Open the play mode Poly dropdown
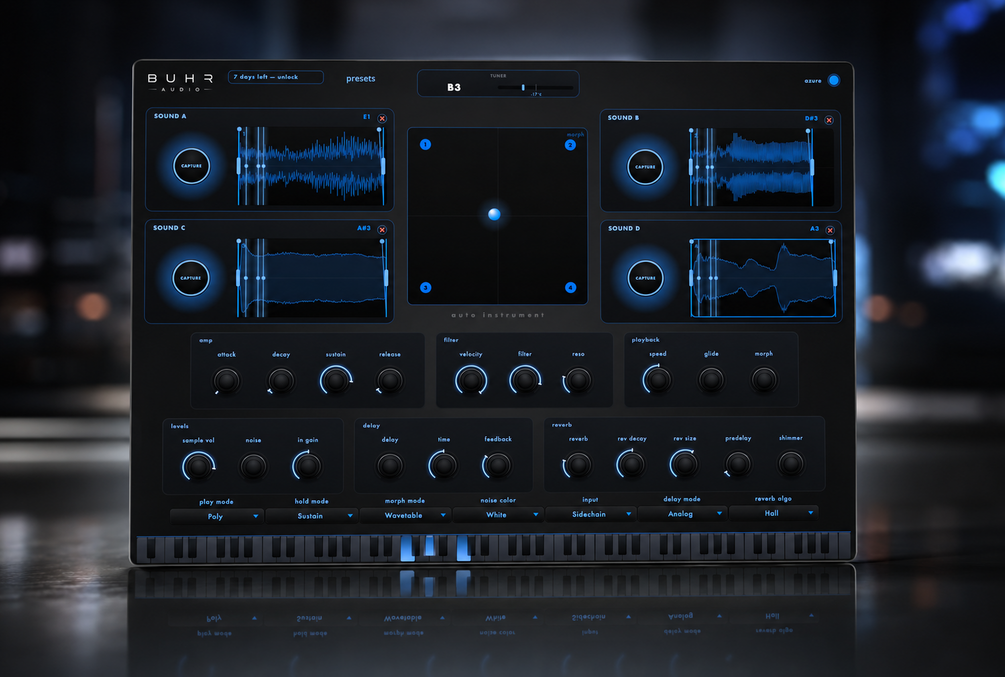The height and width of the screenshot is (677, 1005). pyautogui.click(x=217, y=516)
